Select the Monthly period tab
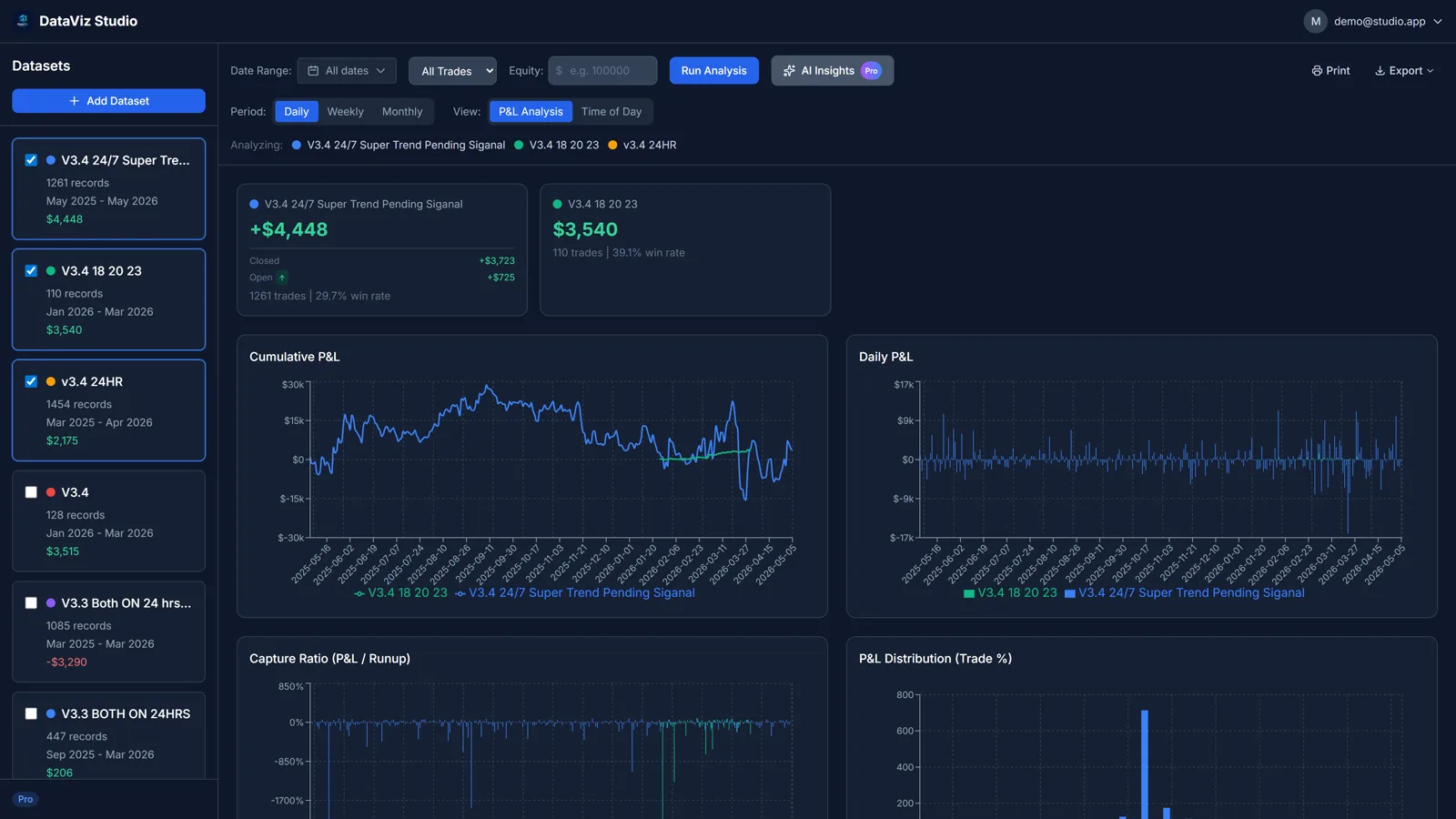1456x819 pixels. click(402, 112)
